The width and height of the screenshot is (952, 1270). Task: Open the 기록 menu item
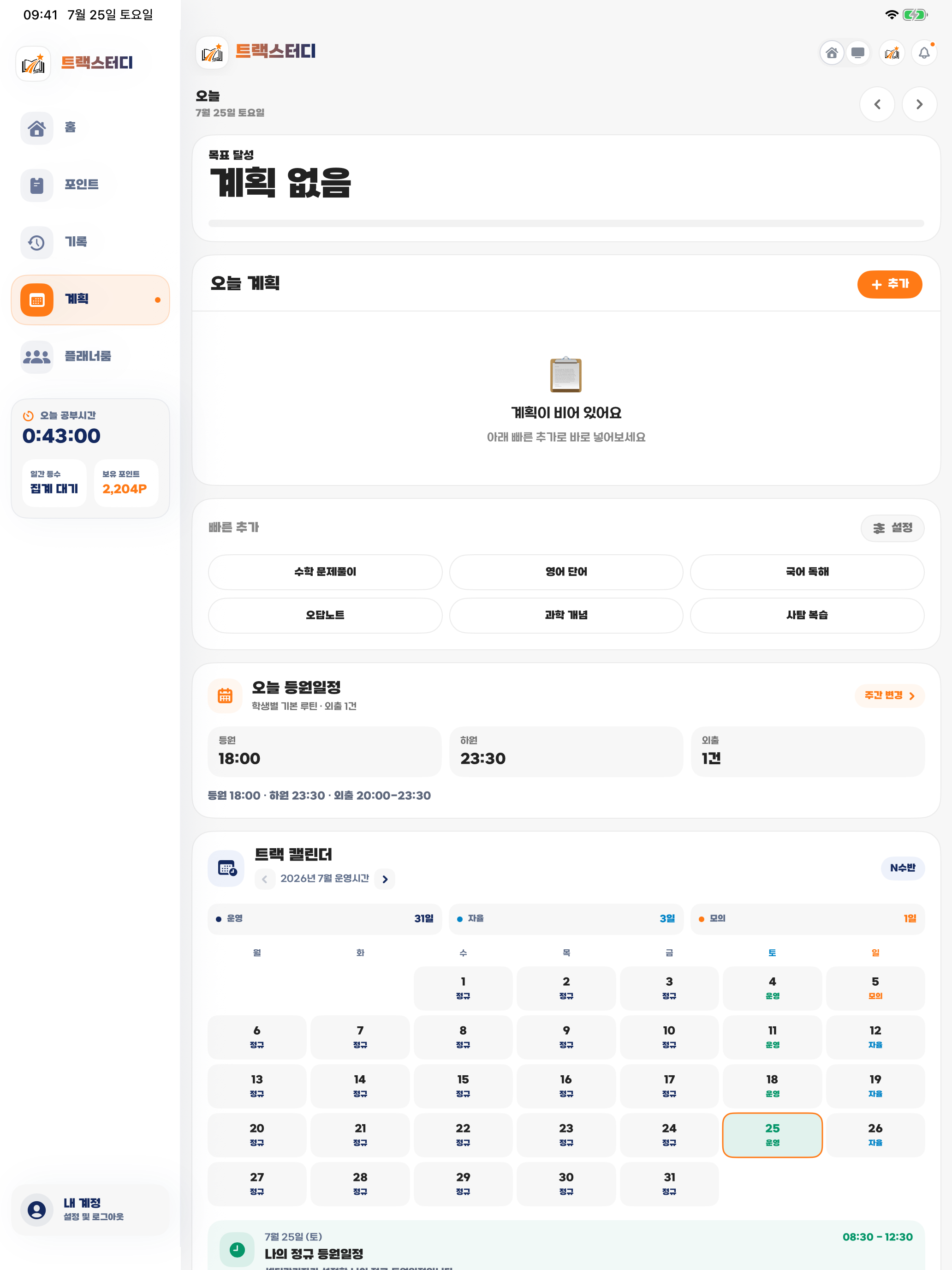click(90, 243)
